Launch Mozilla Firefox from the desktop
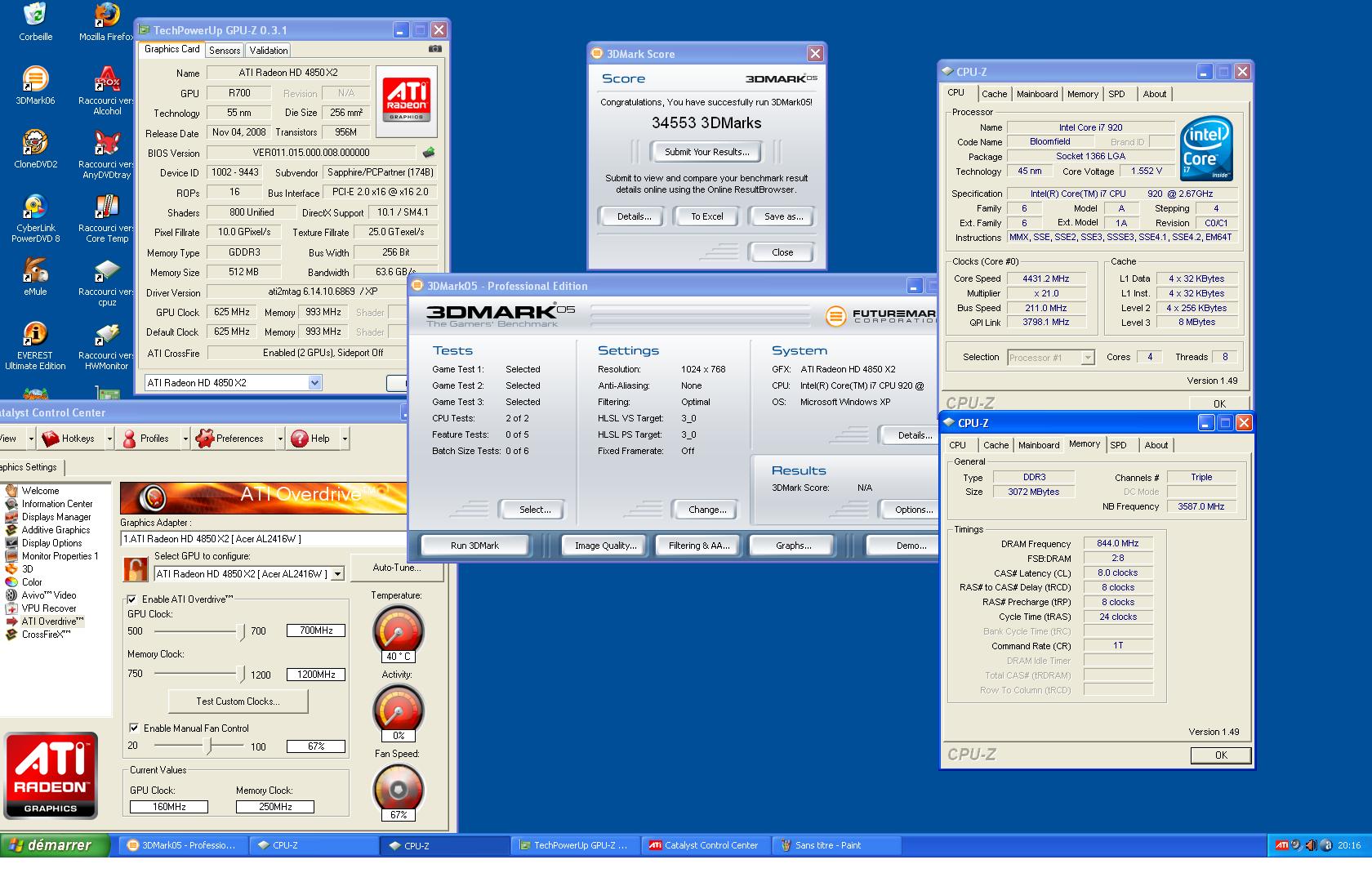Screen dimensions: 1372x882 pyautogui.click(x=107, y=15)
